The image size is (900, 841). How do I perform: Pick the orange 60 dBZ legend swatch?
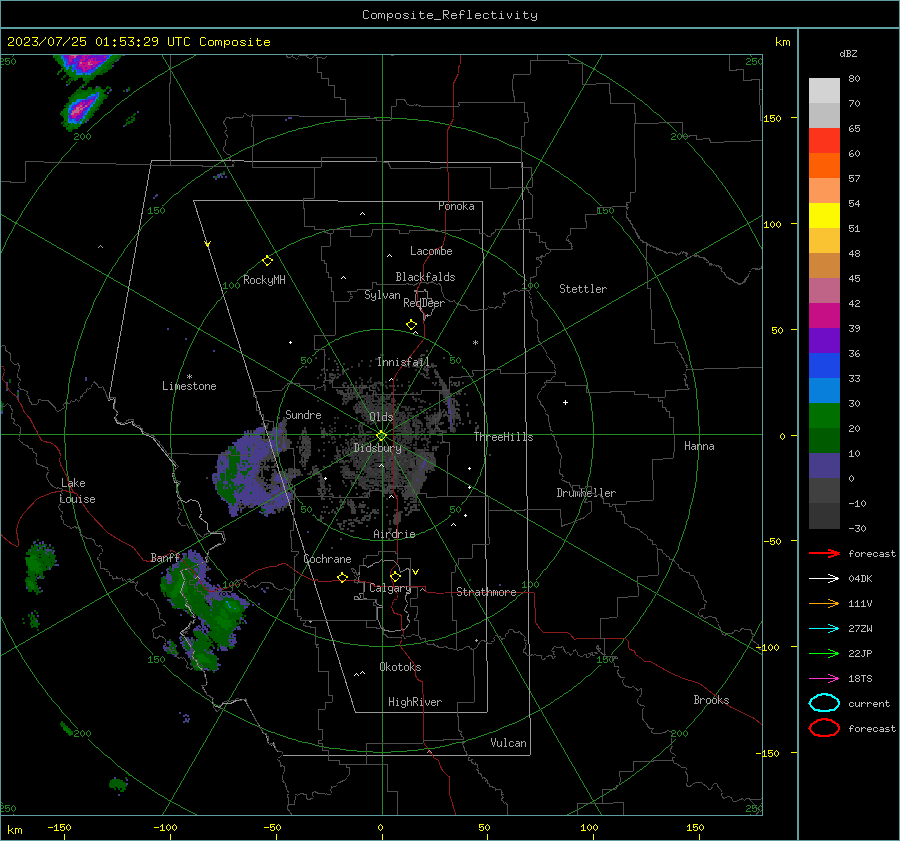(824, 165)
